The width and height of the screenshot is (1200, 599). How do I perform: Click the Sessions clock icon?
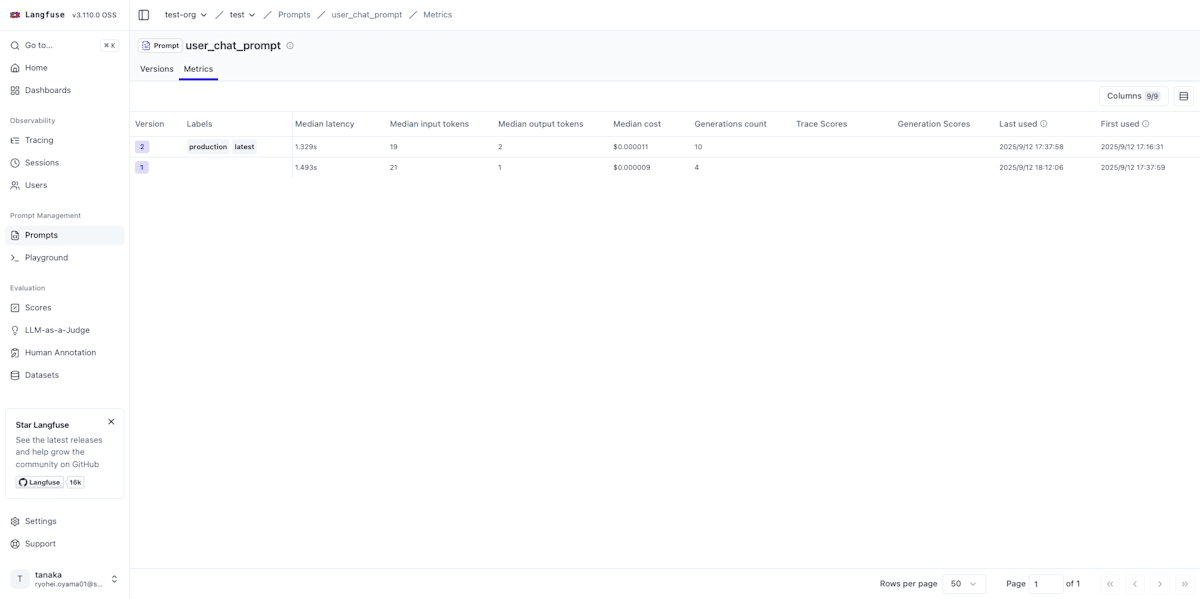click(15, 163)
